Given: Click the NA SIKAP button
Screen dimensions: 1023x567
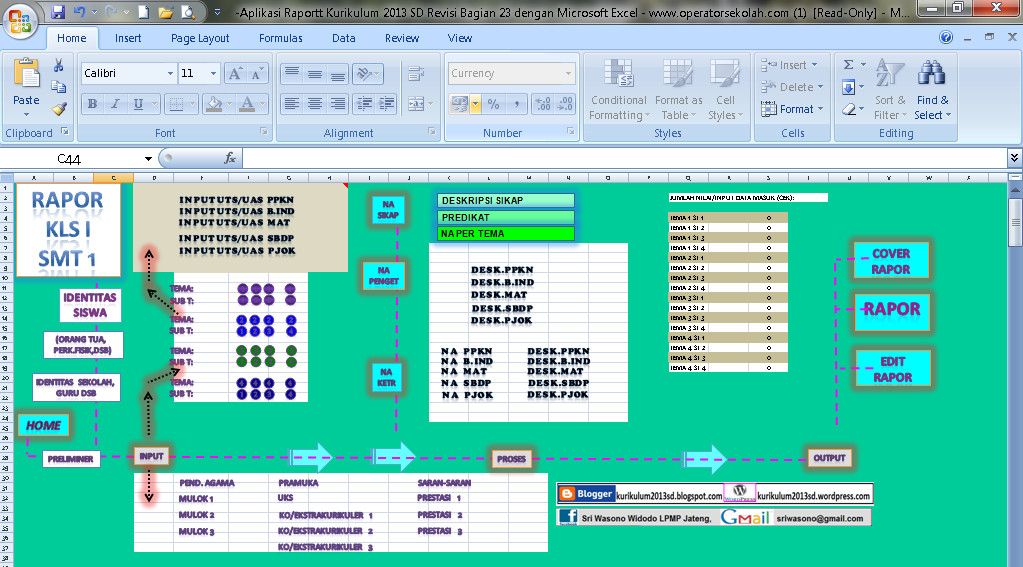Looking at the screenshot, I should click(388, 209).
